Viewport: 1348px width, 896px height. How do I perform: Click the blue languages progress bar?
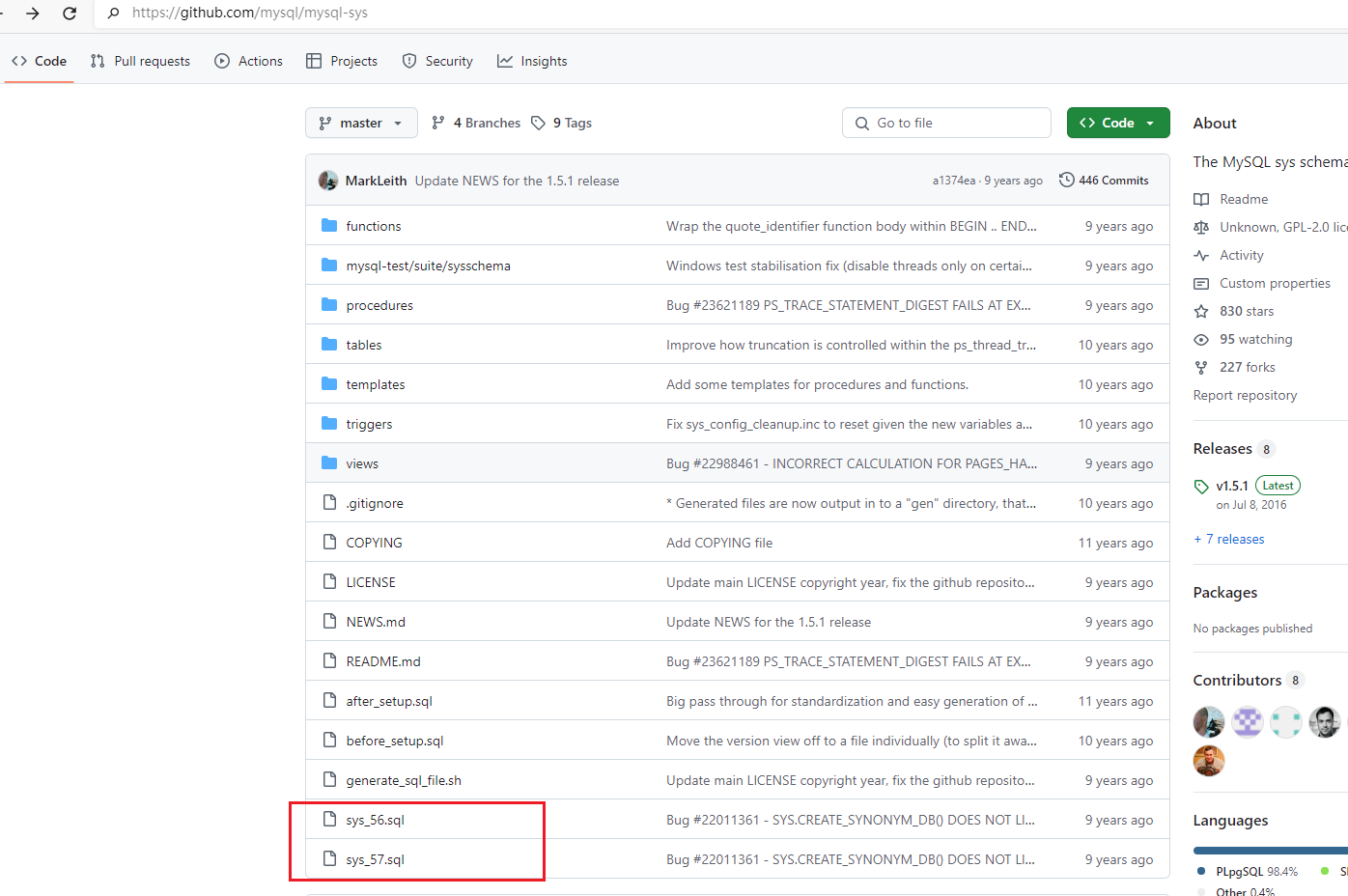point(1270,851)
